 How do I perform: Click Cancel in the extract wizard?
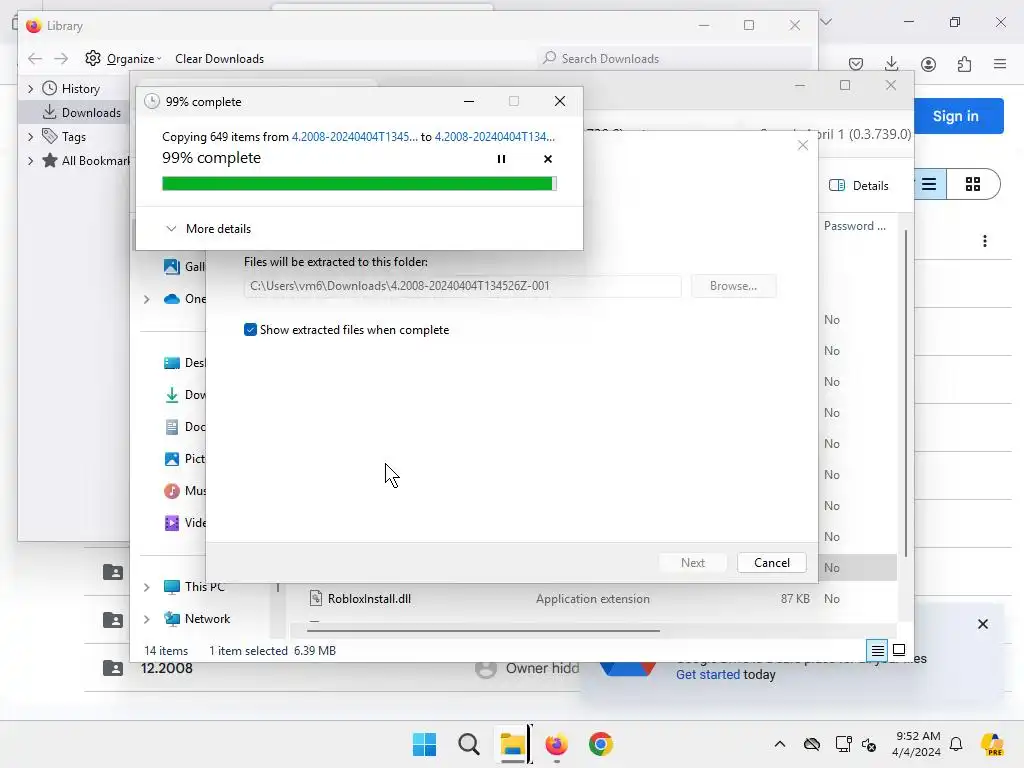point(771,563)
